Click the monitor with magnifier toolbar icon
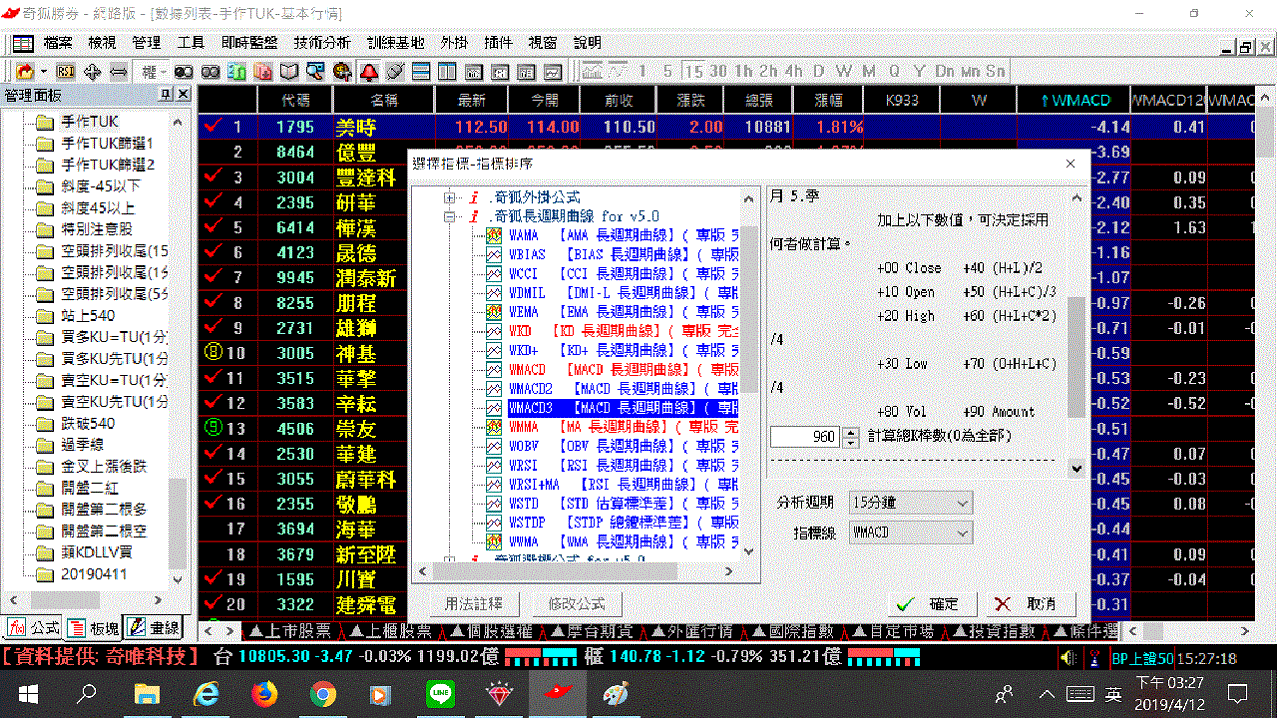This screenshot has height=718, width=1280. [x=316, y=72]
